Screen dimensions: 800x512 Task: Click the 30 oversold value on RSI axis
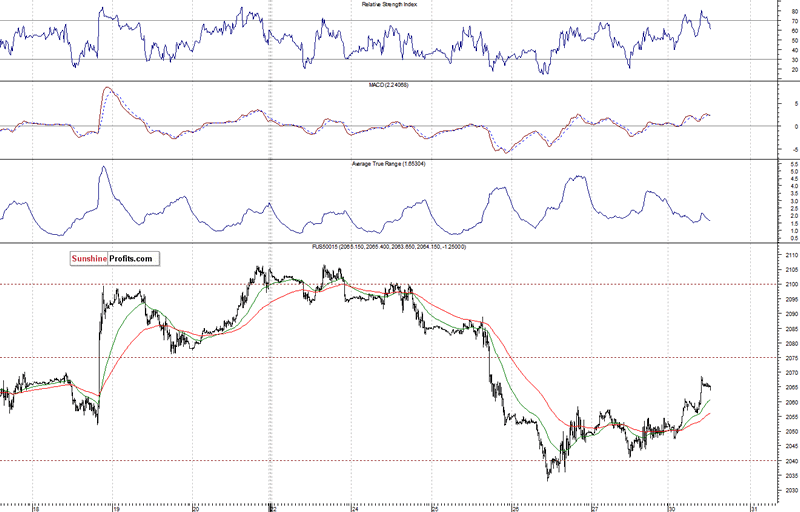pyautogui.click(x=795, y=60)
